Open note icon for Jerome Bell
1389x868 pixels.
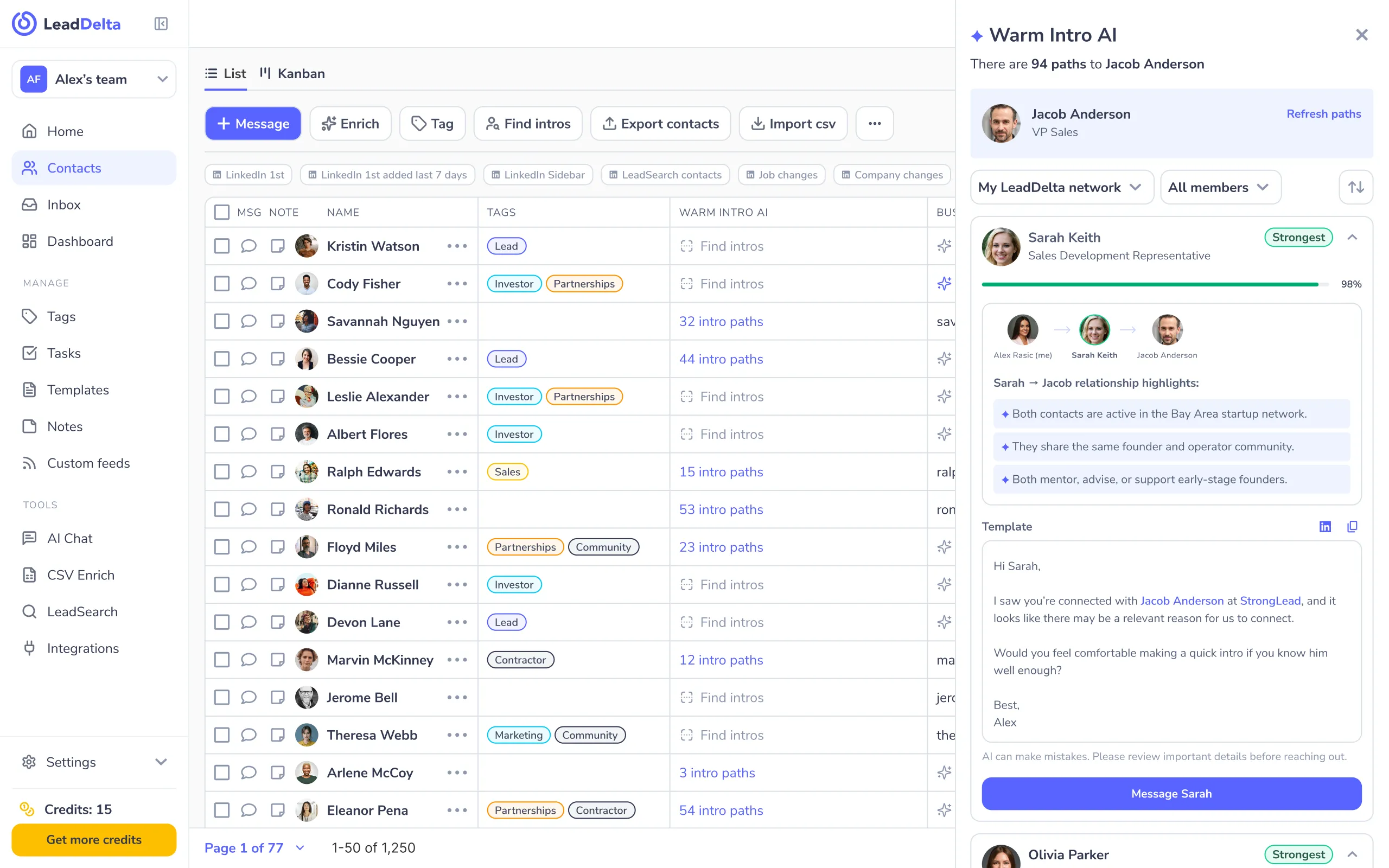278,698
